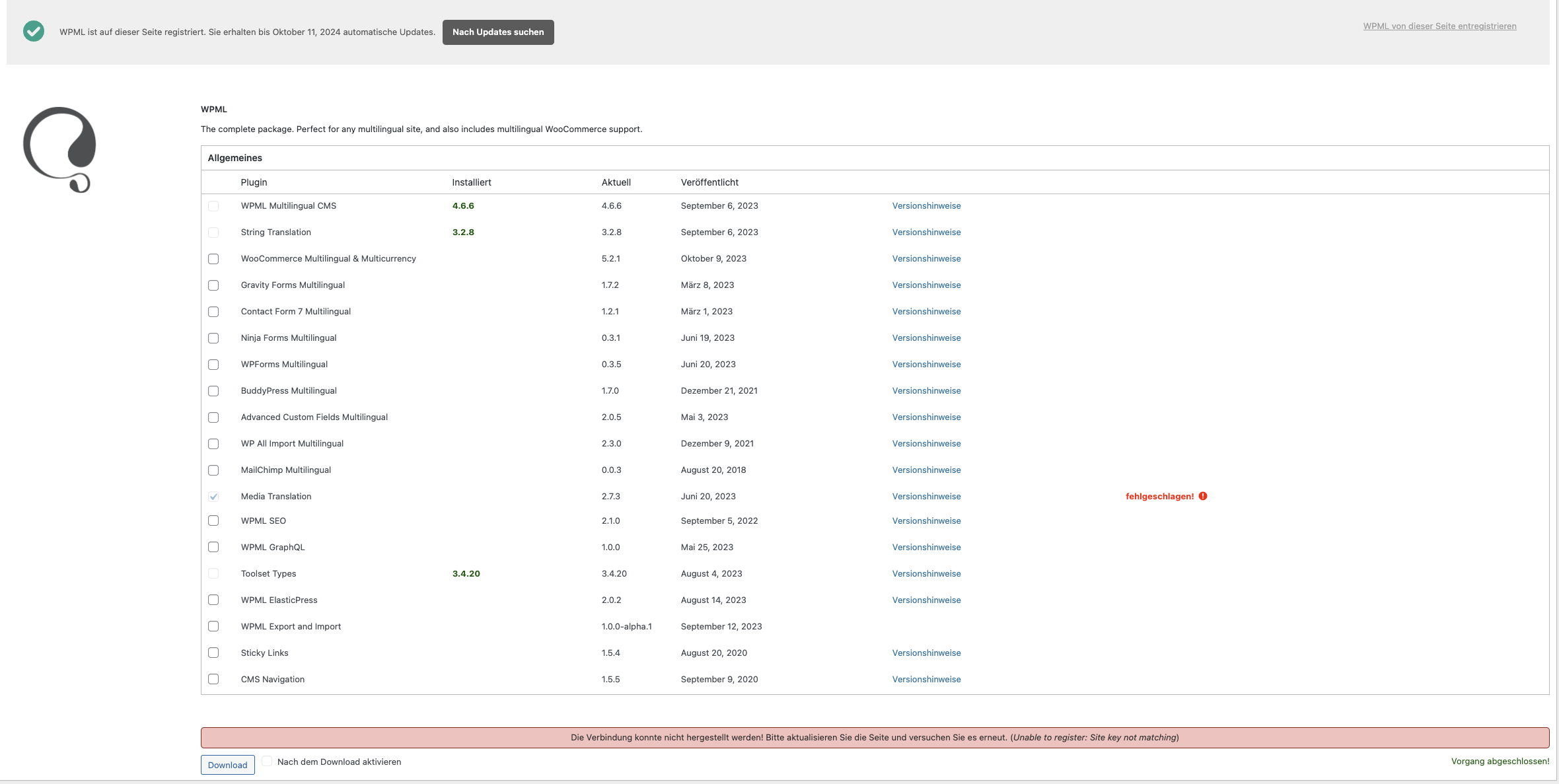Viewport: 1559px width, 784px height.
Task: Click the 'Nach Updates suchen' button
Action: pos(498,32)
